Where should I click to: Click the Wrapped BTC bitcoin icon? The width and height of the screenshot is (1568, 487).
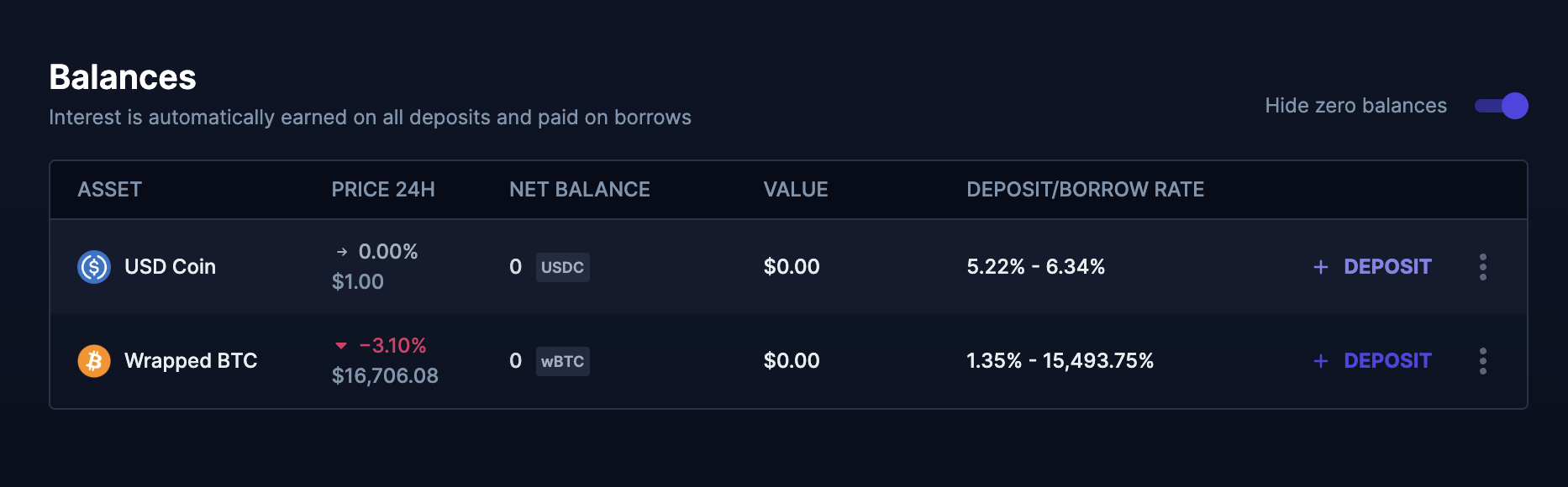94,361
